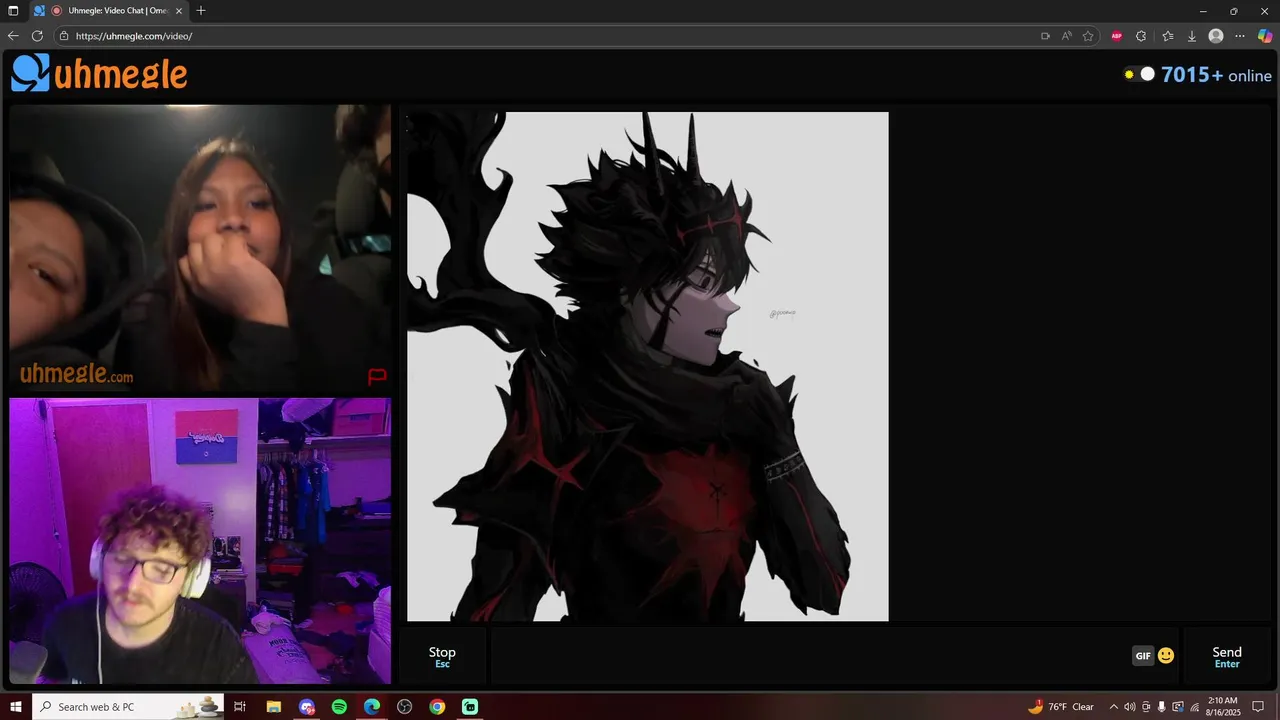Open the Adblock Plus extension
Viewport: 1280px width, 720px height.
(x=1117, y=36)
